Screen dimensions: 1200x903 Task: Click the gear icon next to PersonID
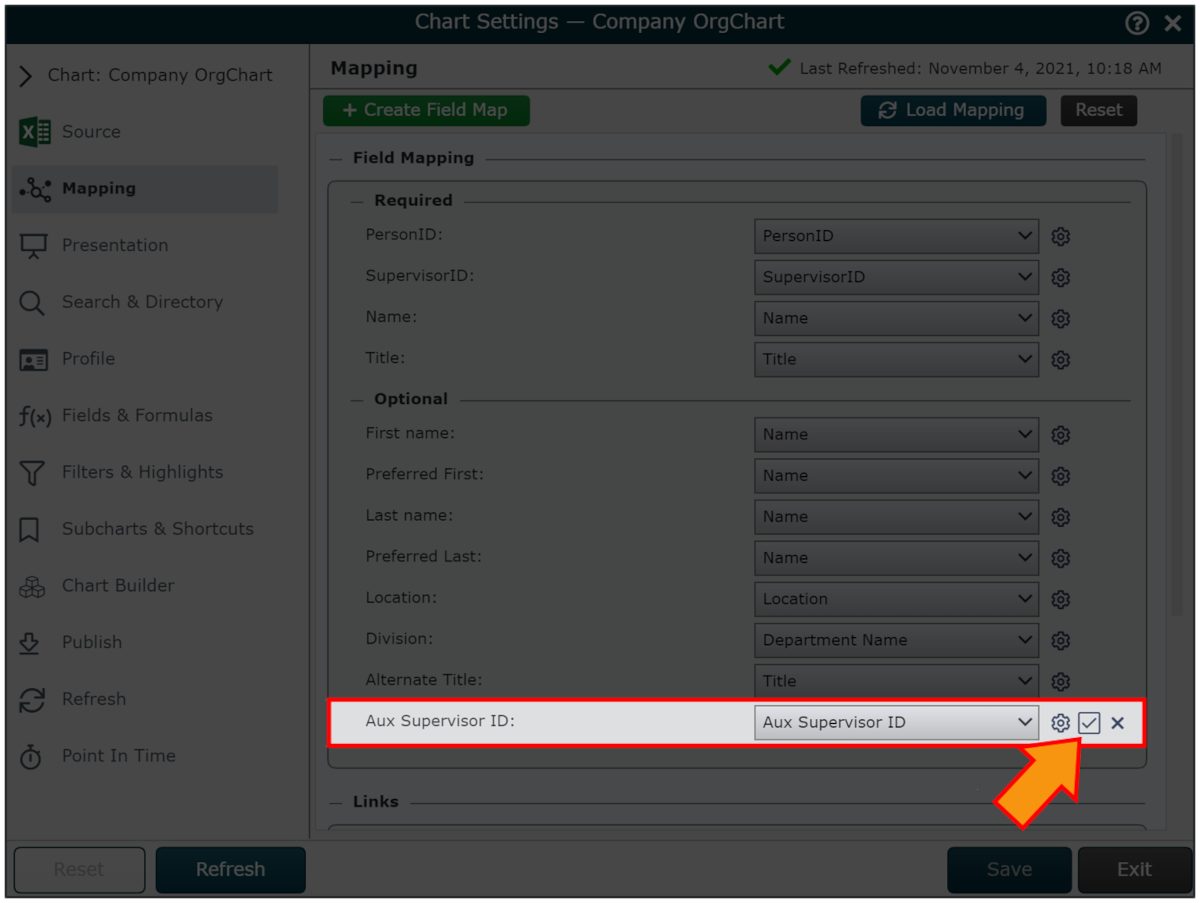pos(1061,237)
